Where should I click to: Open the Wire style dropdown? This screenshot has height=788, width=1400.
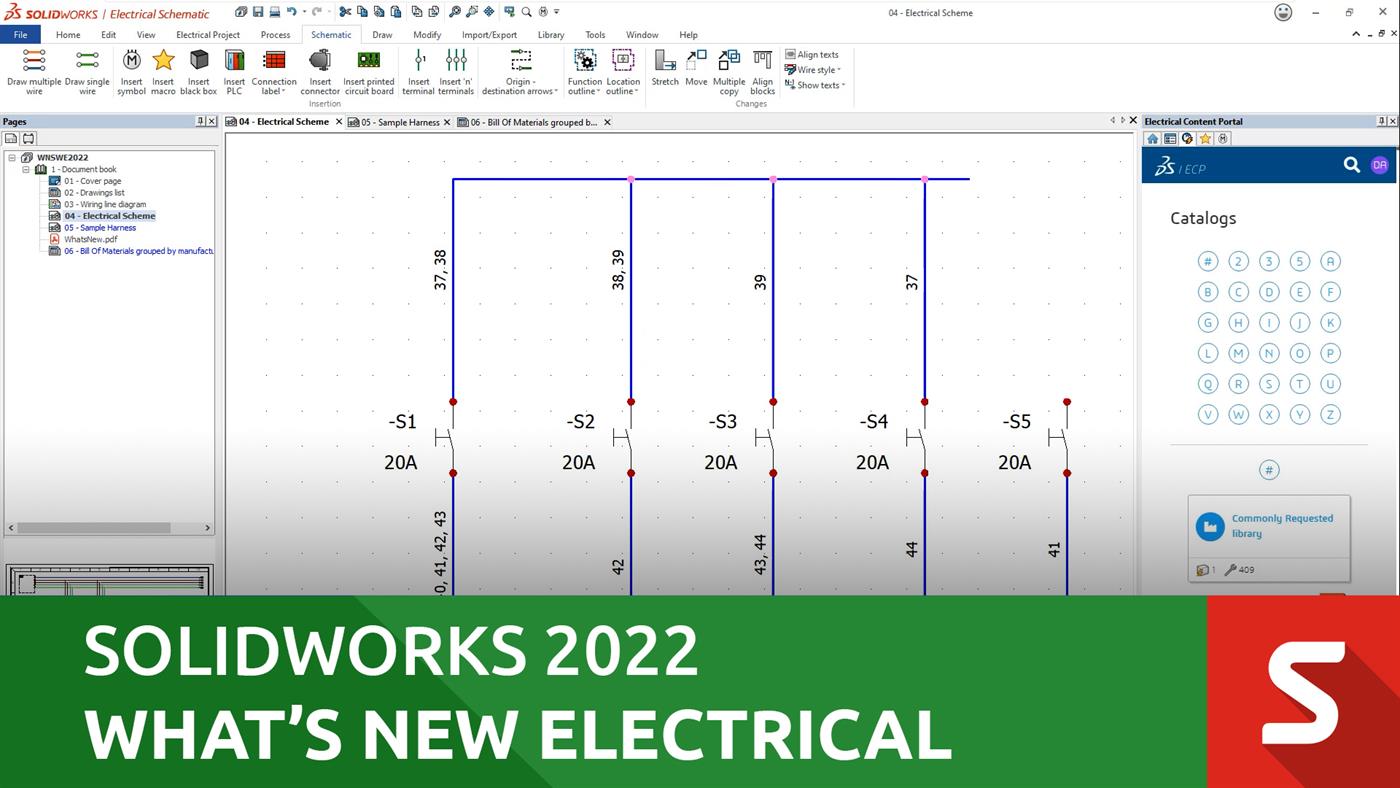tap(817, 70)
